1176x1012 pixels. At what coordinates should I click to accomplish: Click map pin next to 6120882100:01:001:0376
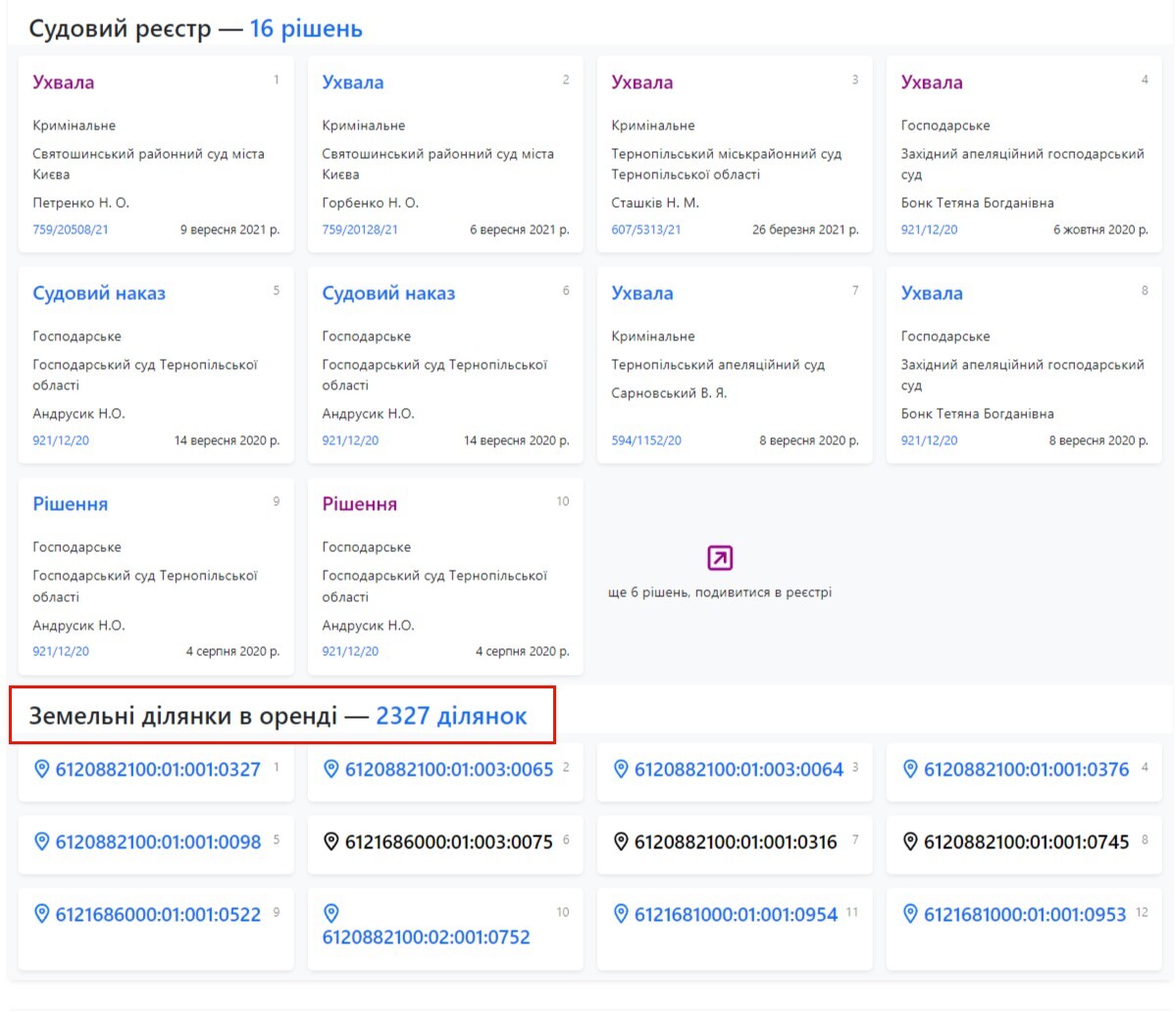[x=909, y=769]
